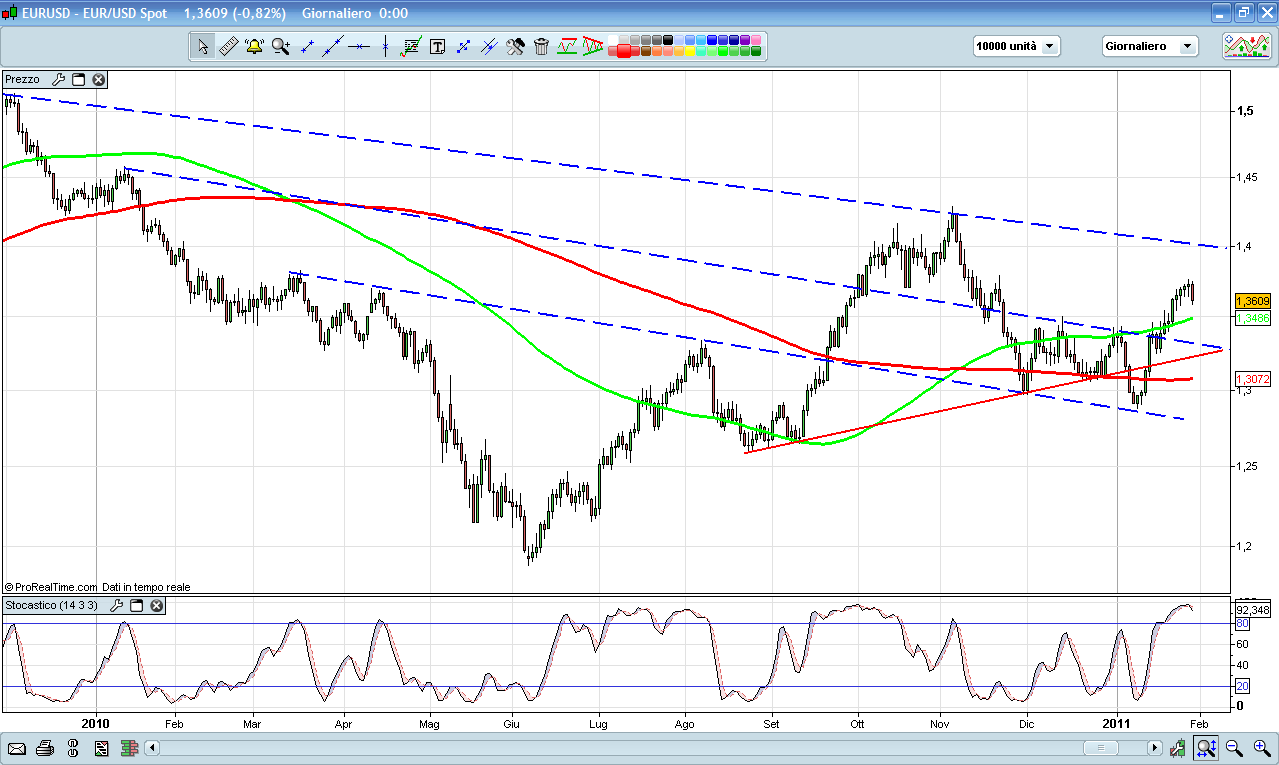Open the 10000 unità dropdown
The width and height of the screenshot is (1279, 765).
click(1016, 46)
